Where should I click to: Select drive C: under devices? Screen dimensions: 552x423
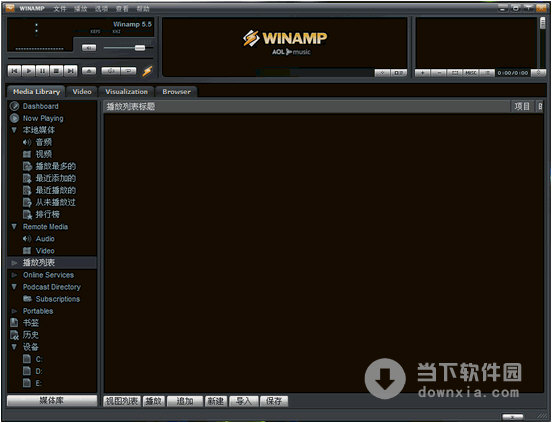39,359
